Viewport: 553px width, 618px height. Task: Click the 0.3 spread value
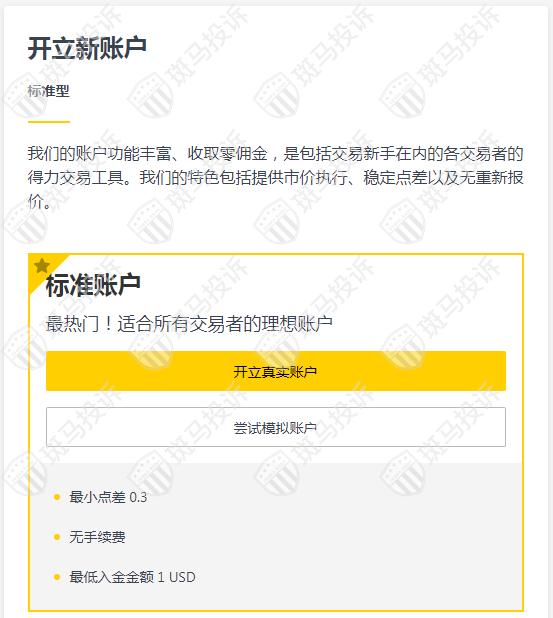click(138, 497)
